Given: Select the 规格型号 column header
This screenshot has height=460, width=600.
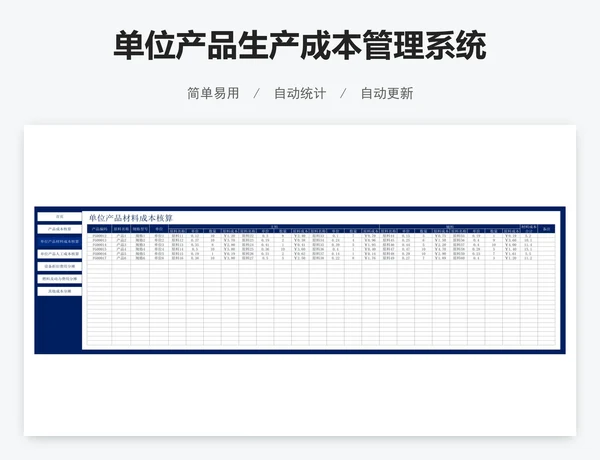Looking at the screenshot, I should [140, 229].
